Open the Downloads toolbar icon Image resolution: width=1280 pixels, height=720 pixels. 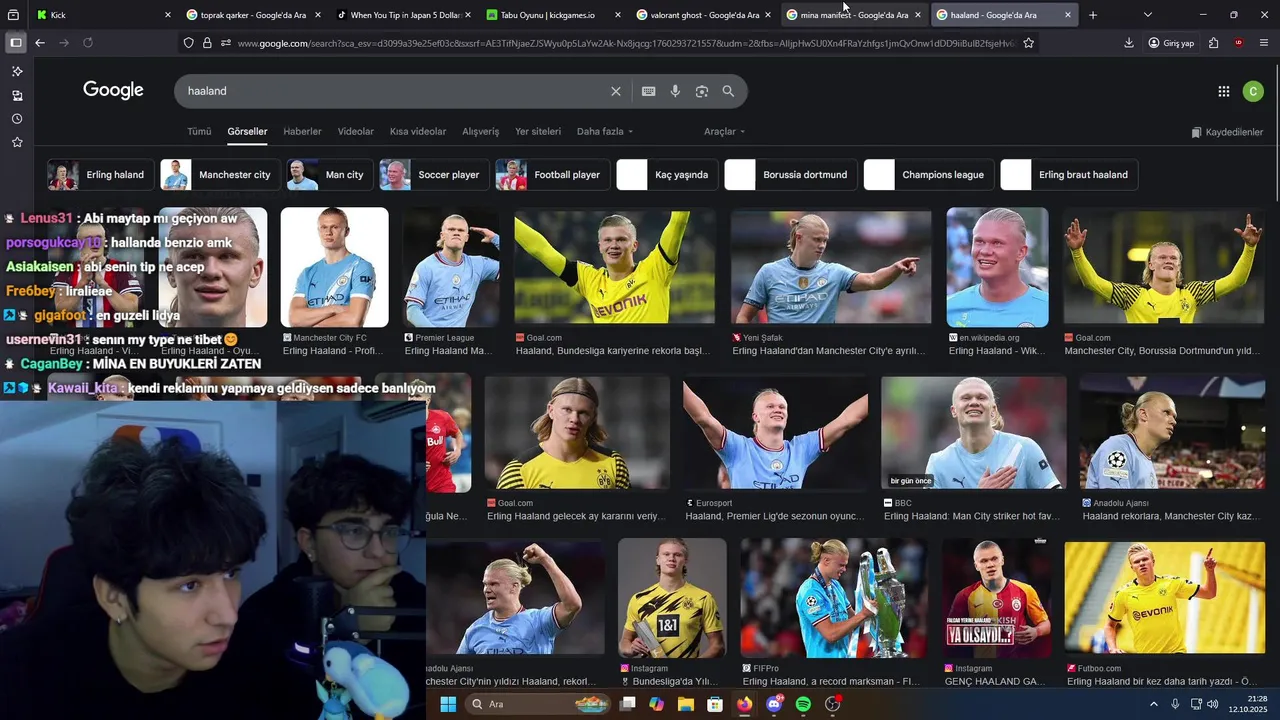(x=1129, y=43)
